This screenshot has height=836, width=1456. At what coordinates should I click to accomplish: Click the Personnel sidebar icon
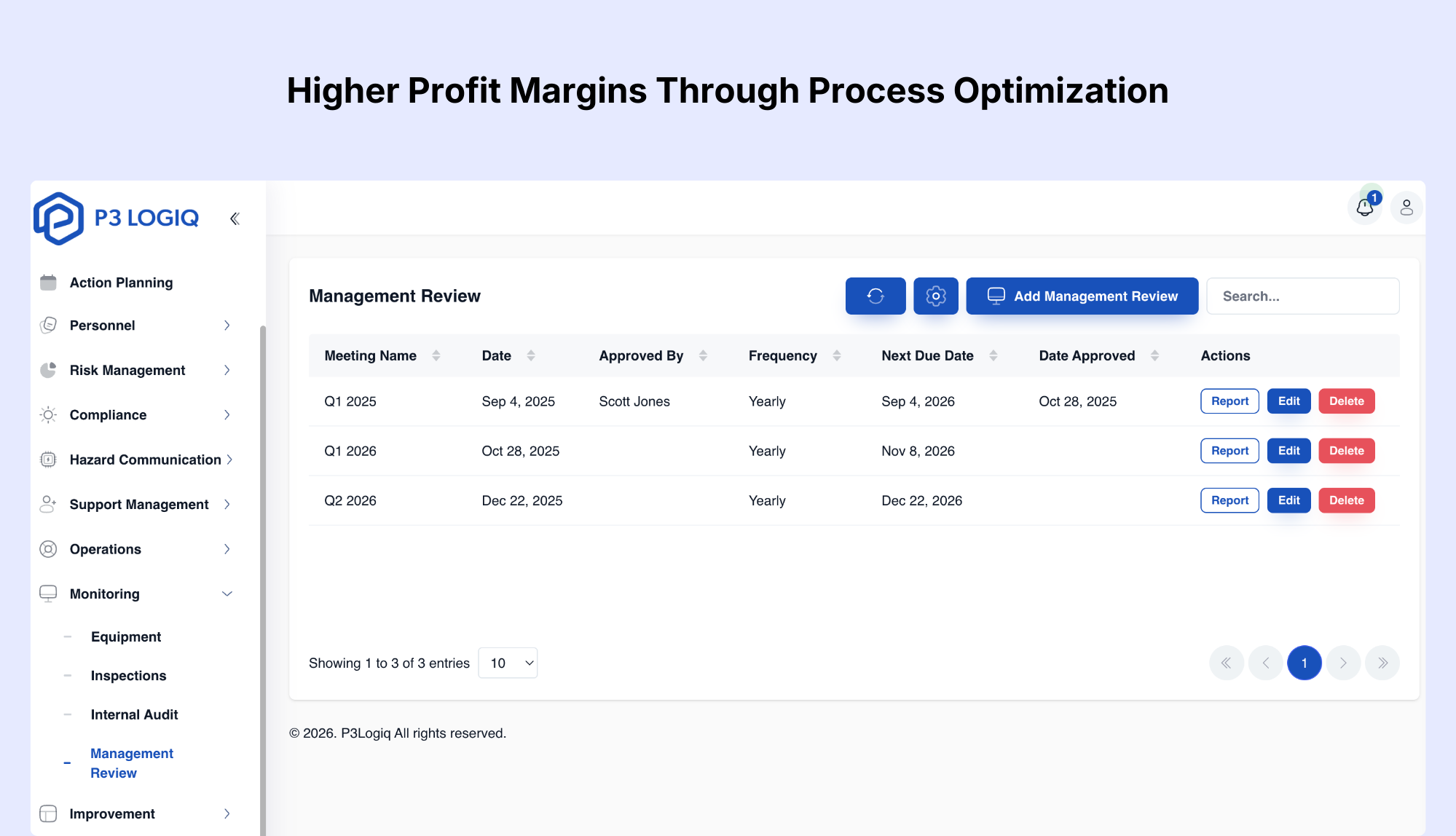pyautogui.click(x=48, y=325)
